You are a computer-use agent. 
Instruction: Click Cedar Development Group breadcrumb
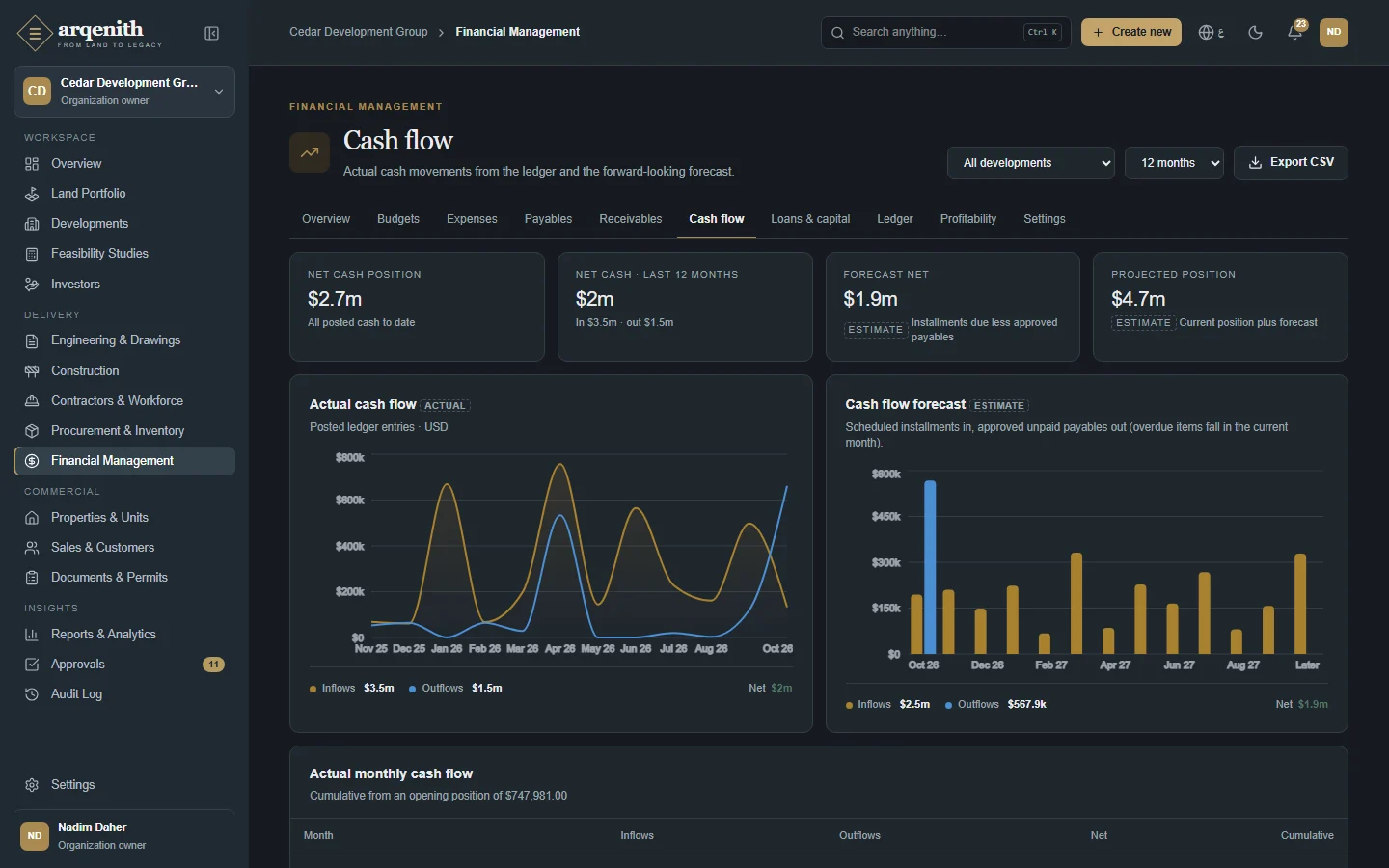point(359,32)
